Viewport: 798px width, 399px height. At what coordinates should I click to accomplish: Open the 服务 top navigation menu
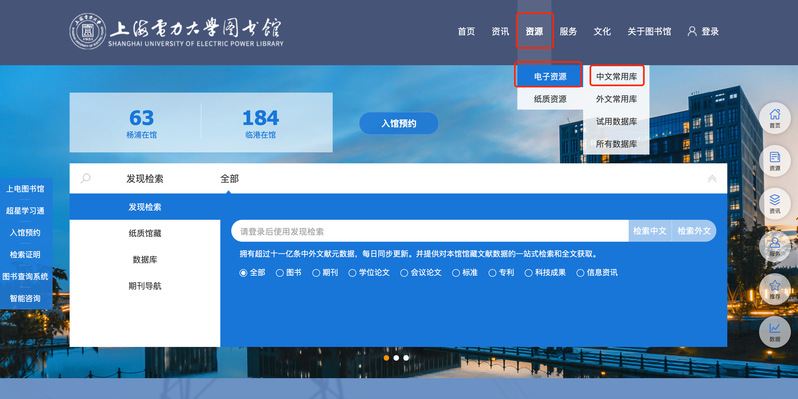click(568, 32)
